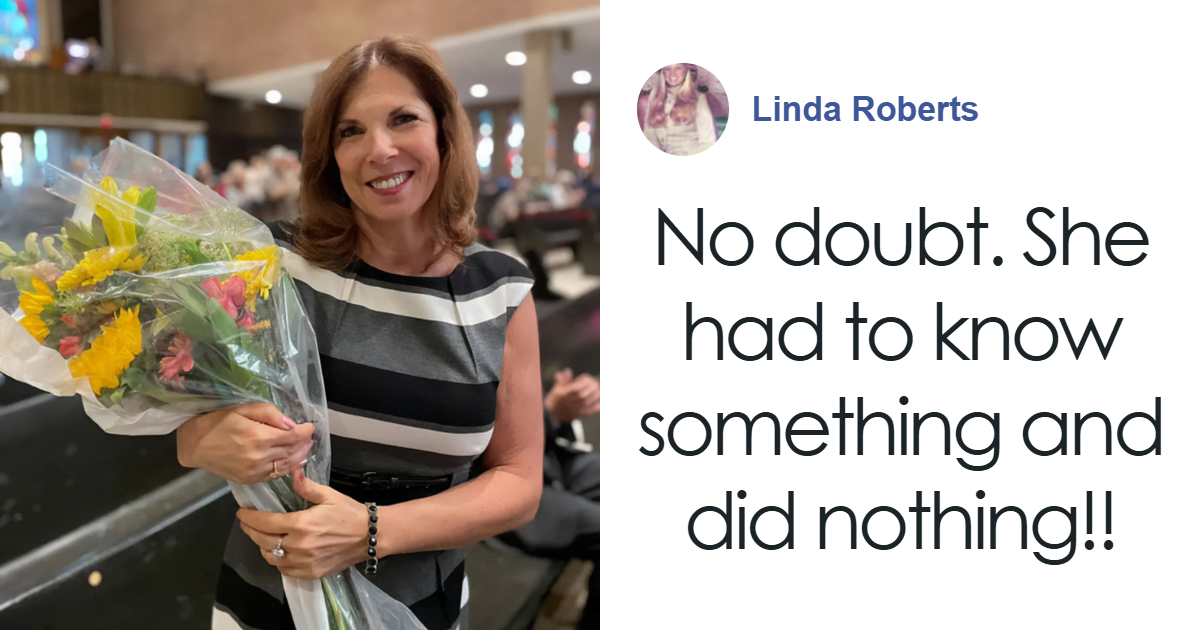Open the photo of woman holding flowers
The width and height of the screenshot is (1200, 630).
[x=300, y=315]
